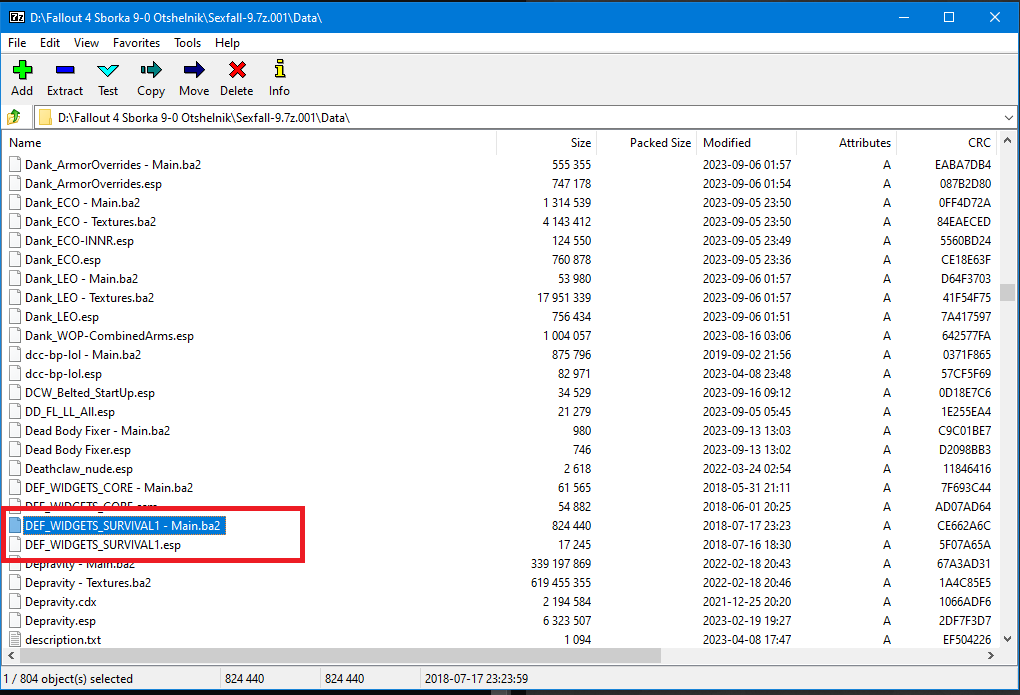Go up one folder level
Image resolution: width=1020 pixels, height=695 pixels.
pos(14,117)
